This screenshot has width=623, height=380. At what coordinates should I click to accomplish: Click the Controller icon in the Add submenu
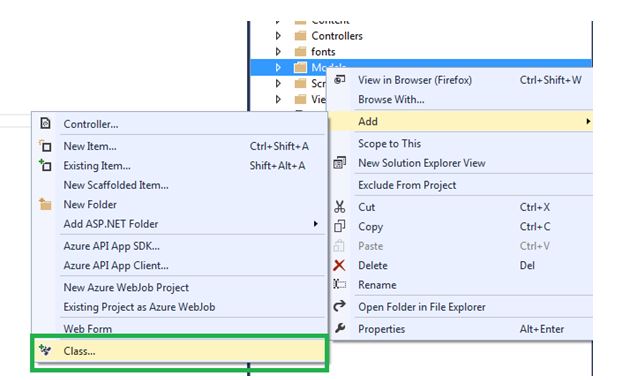point(45,124)
